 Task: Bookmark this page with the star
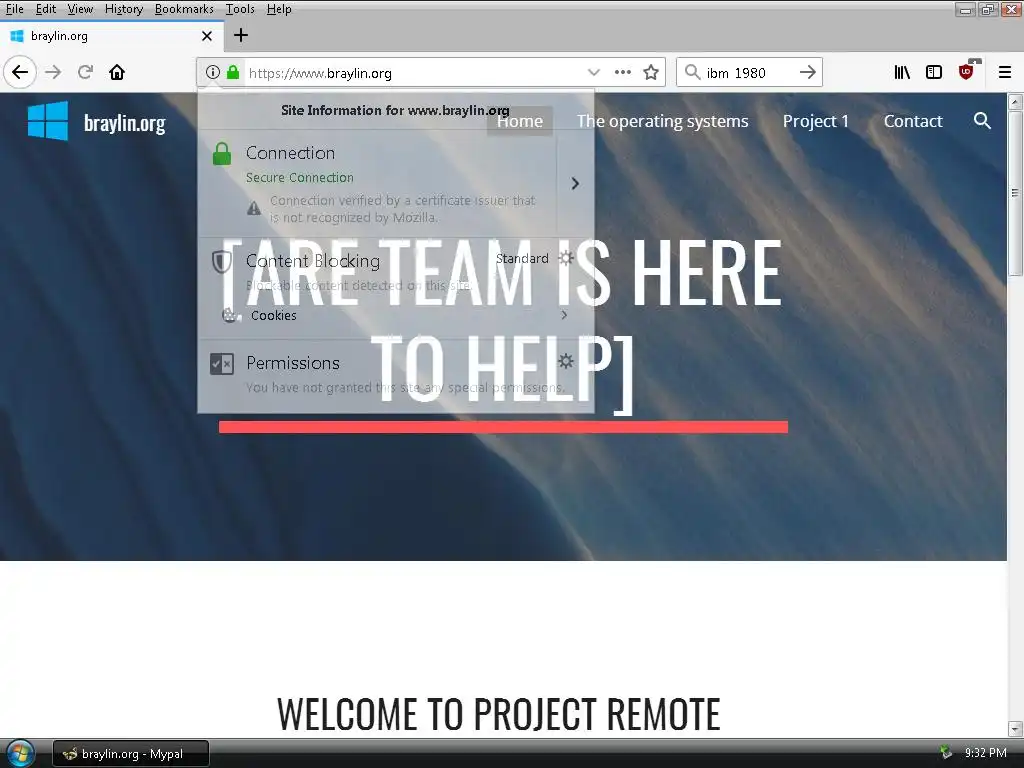(x=650, y=72)
